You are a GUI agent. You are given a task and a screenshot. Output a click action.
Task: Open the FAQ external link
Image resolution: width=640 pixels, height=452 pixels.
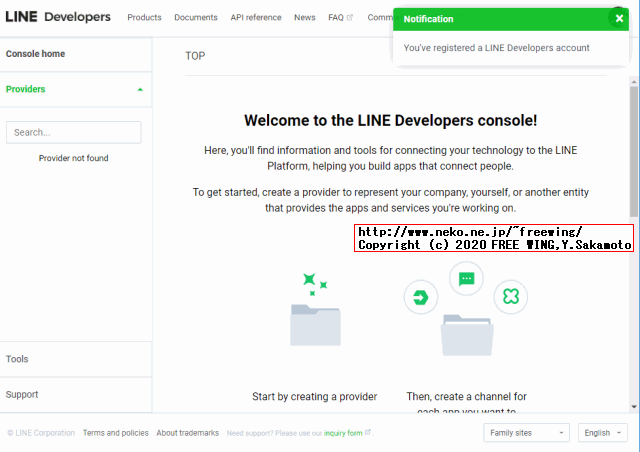pyautogui.click(x=340, y=18)
